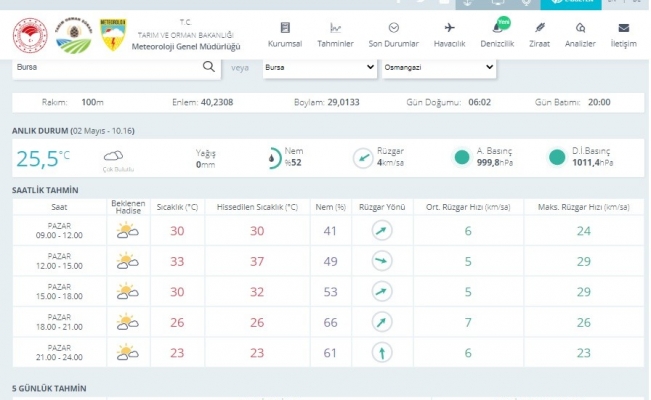Click the wind direction icon for 09.00 - 12.00
The height and width of the screenshot is (400, 651).
click(x=381, y=231)
